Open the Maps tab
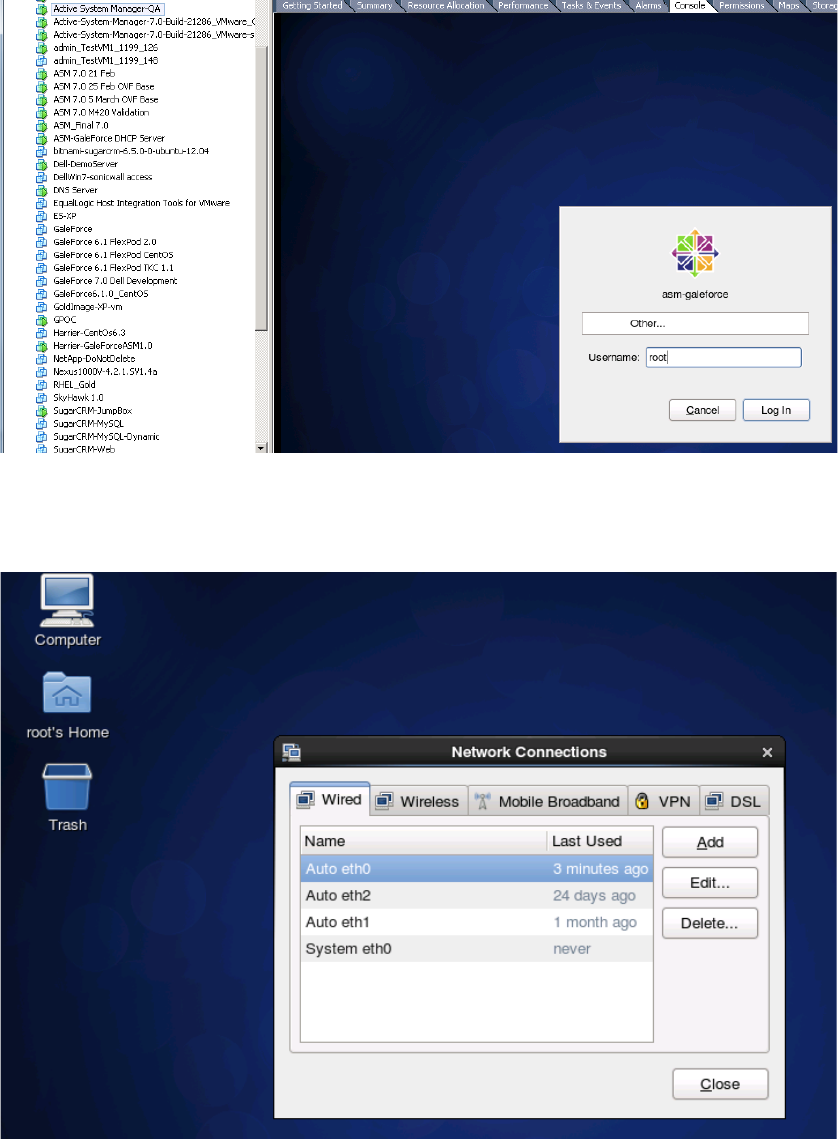Image resolution: width=838 pixels, height=1139 pixels. click(x=789, y=6)
